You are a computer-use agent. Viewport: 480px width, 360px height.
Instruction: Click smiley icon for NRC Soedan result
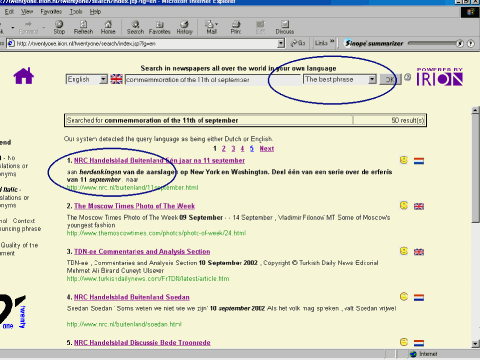(x=404, y=296)
